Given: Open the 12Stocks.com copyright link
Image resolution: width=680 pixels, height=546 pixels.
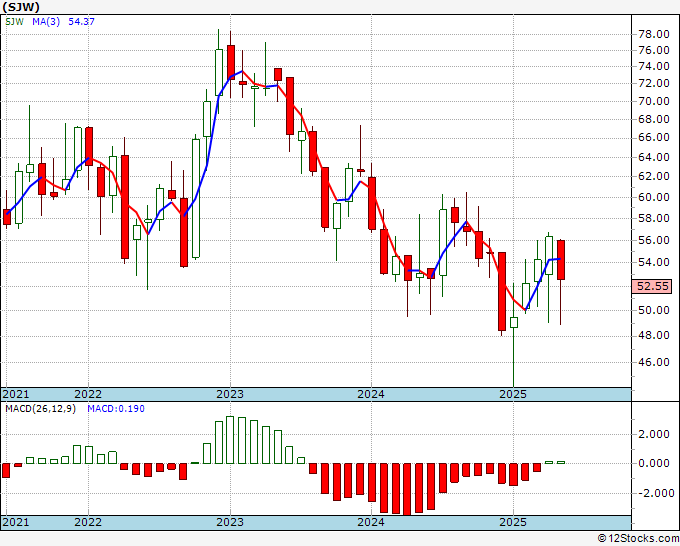Looking at the screenshot, I should pyautogui.click(x=638, y=539).
